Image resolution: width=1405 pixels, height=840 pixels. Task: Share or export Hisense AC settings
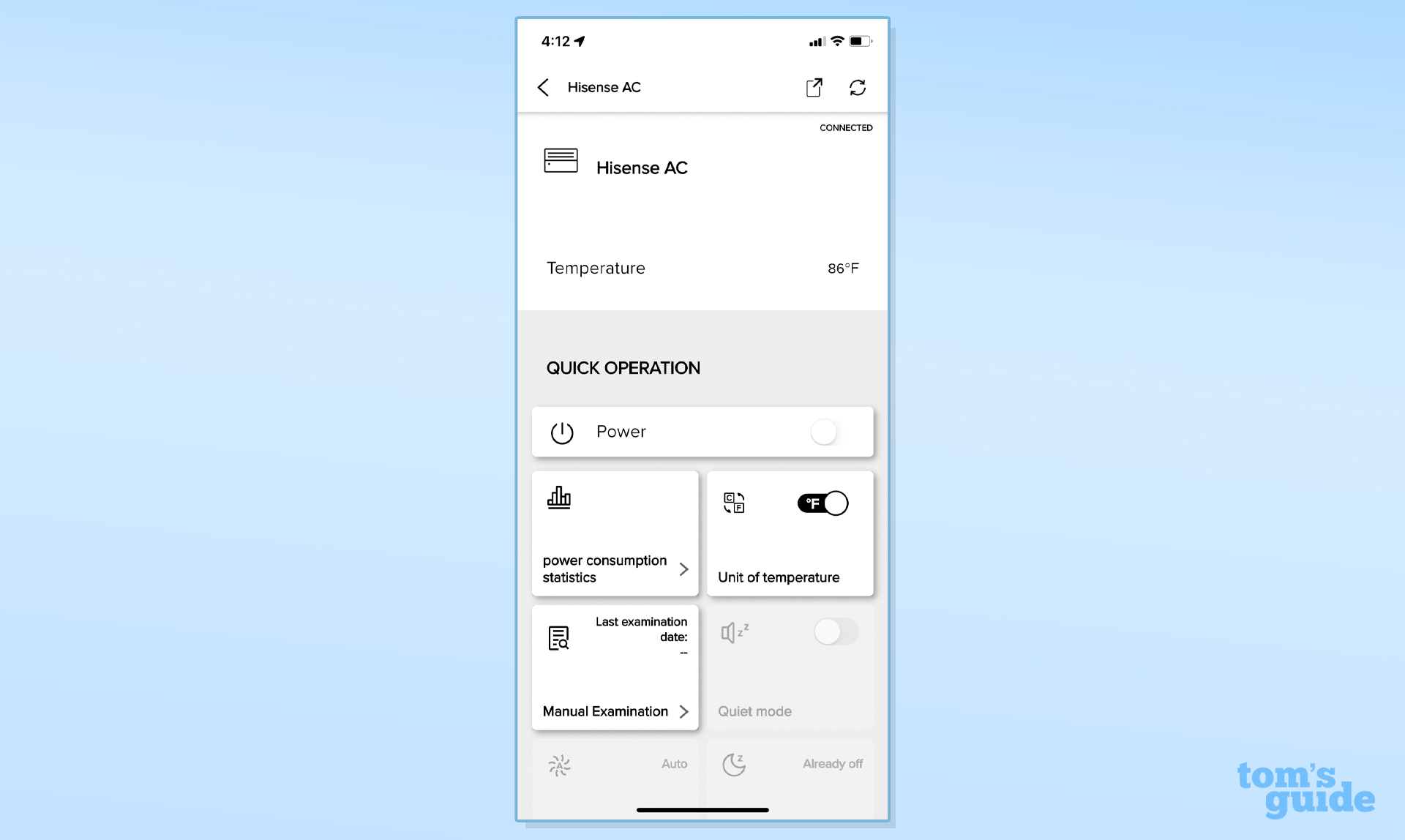pyautogui.click(x=814, y=88)
